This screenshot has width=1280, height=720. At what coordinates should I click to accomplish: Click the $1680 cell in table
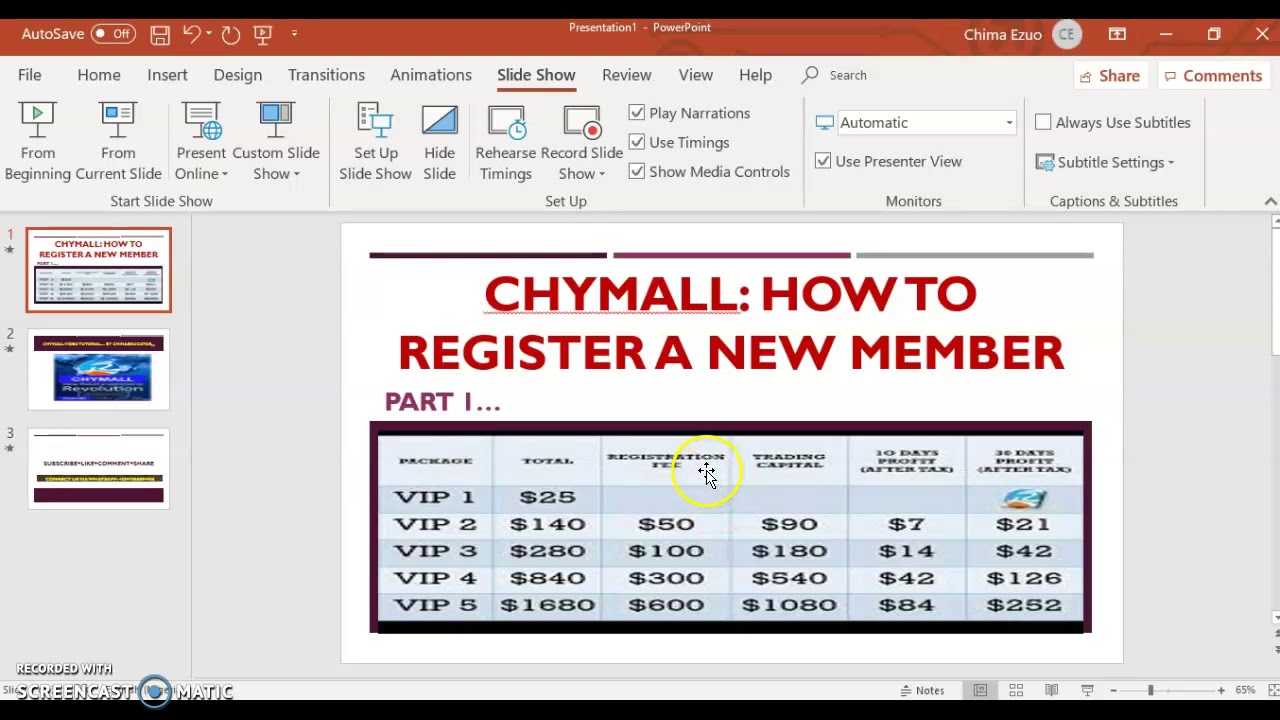pos(548,605)
